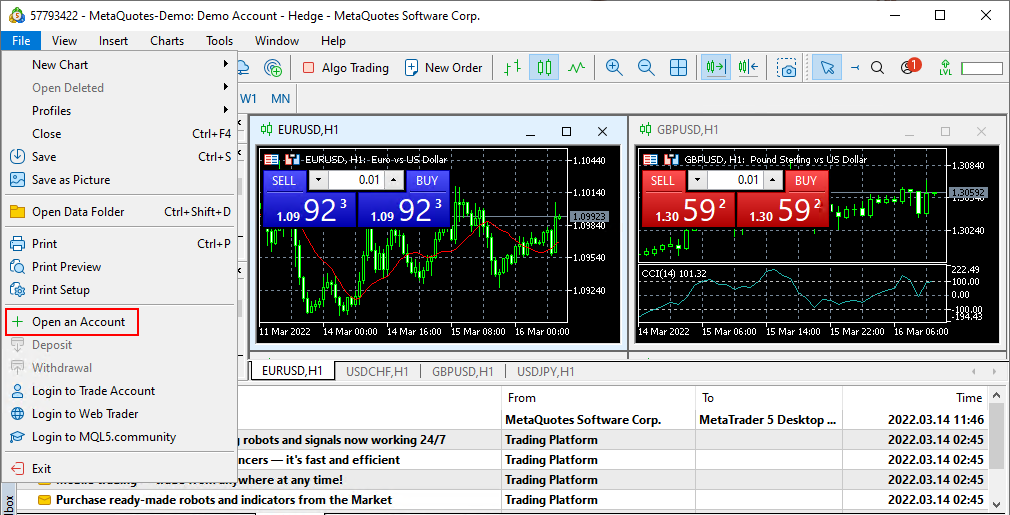Take a chart screenshot with camera icon
Image resolution: width=1010 pixels, height=515 pixels.
point(787,68)
